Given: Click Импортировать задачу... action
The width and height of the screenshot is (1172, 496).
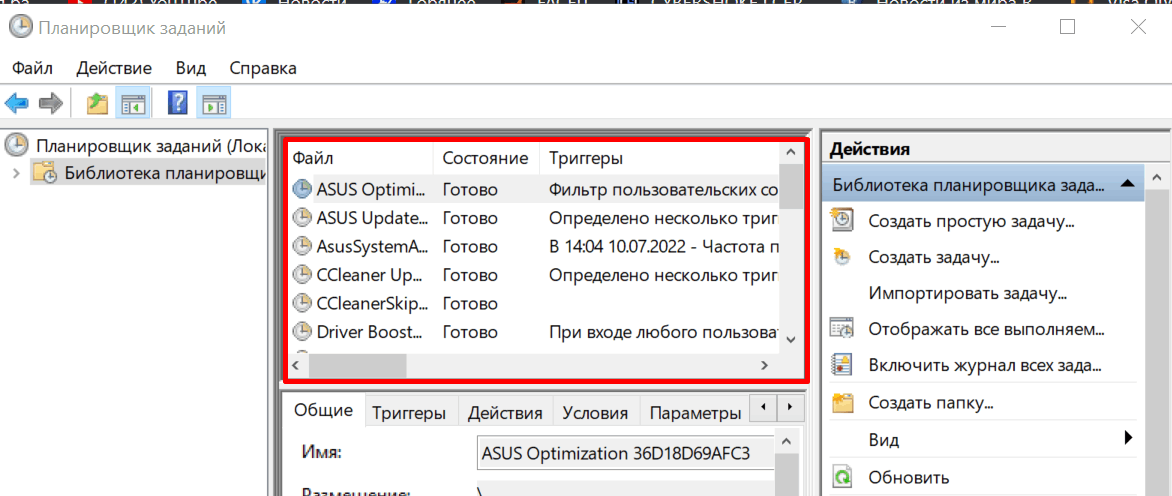Looking at the screenshot, I should (966, 293).
